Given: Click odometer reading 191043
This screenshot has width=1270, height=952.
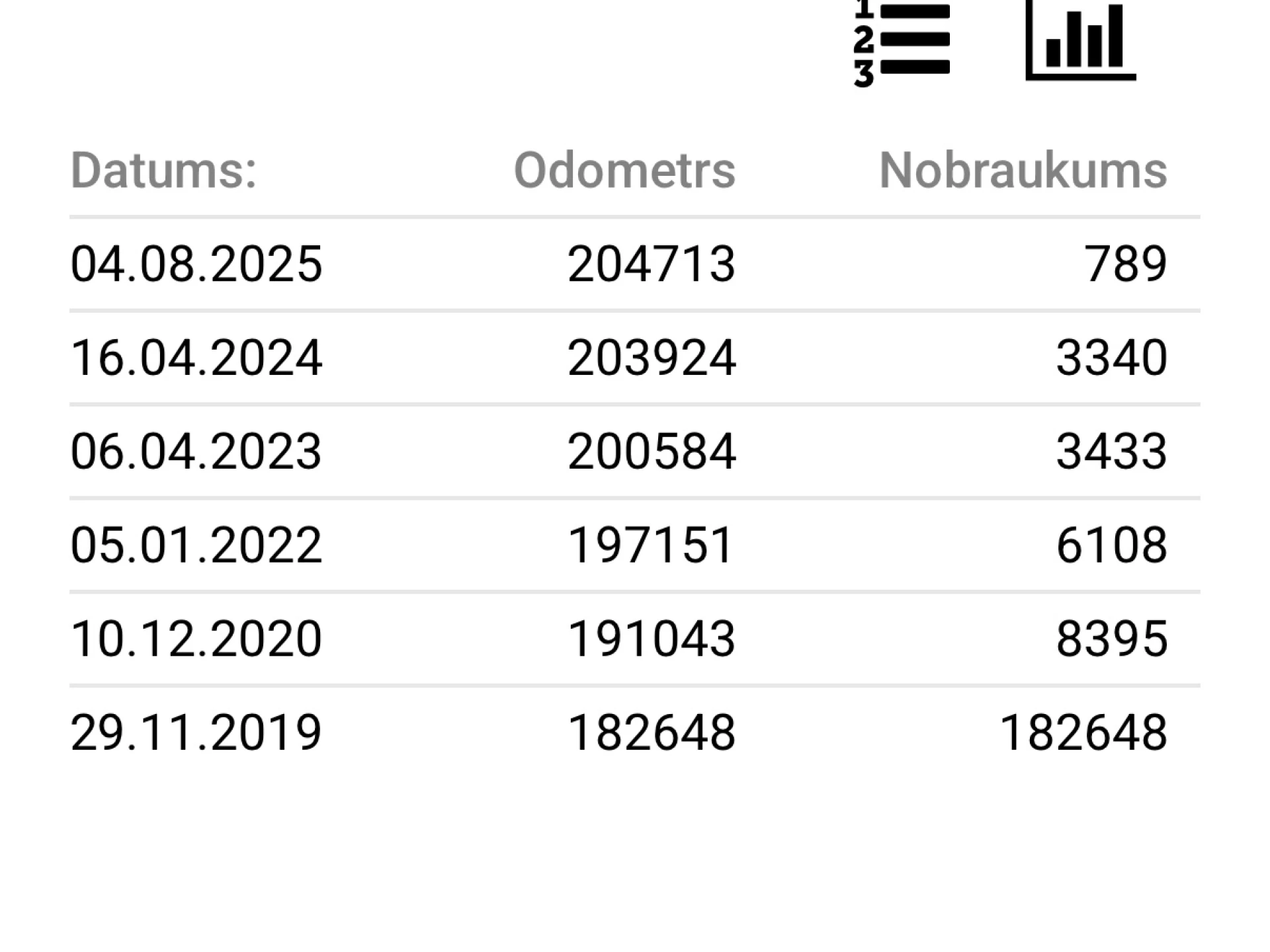Looking at the screenshot, I should tap(651, 639).
